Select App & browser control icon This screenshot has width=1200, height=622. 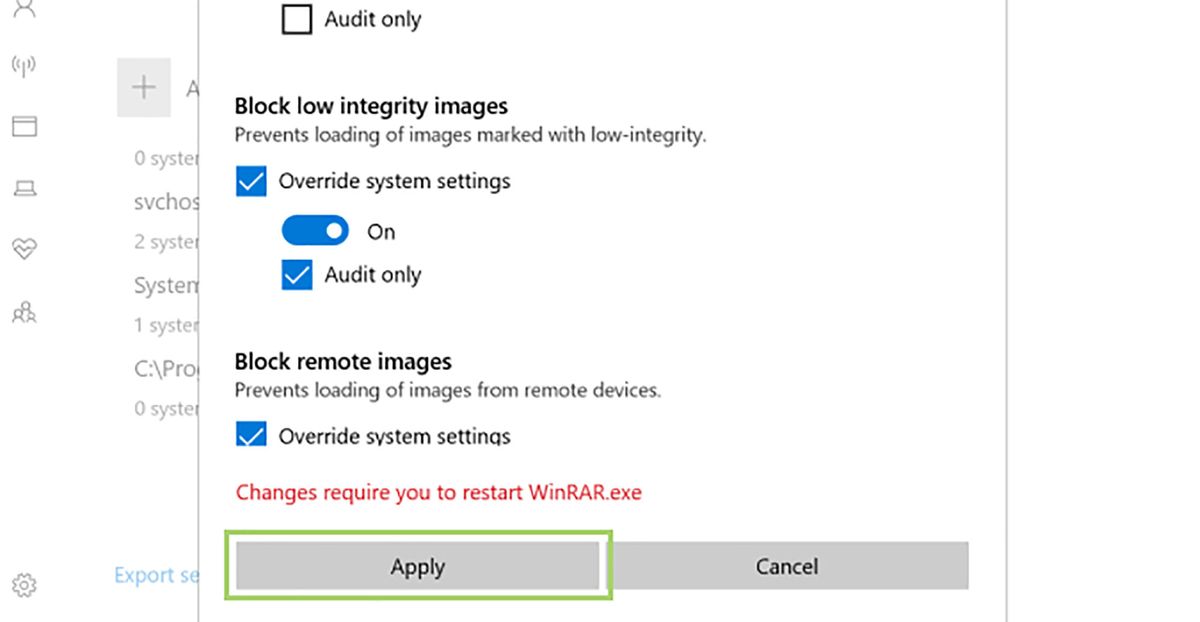coord(25,126)
